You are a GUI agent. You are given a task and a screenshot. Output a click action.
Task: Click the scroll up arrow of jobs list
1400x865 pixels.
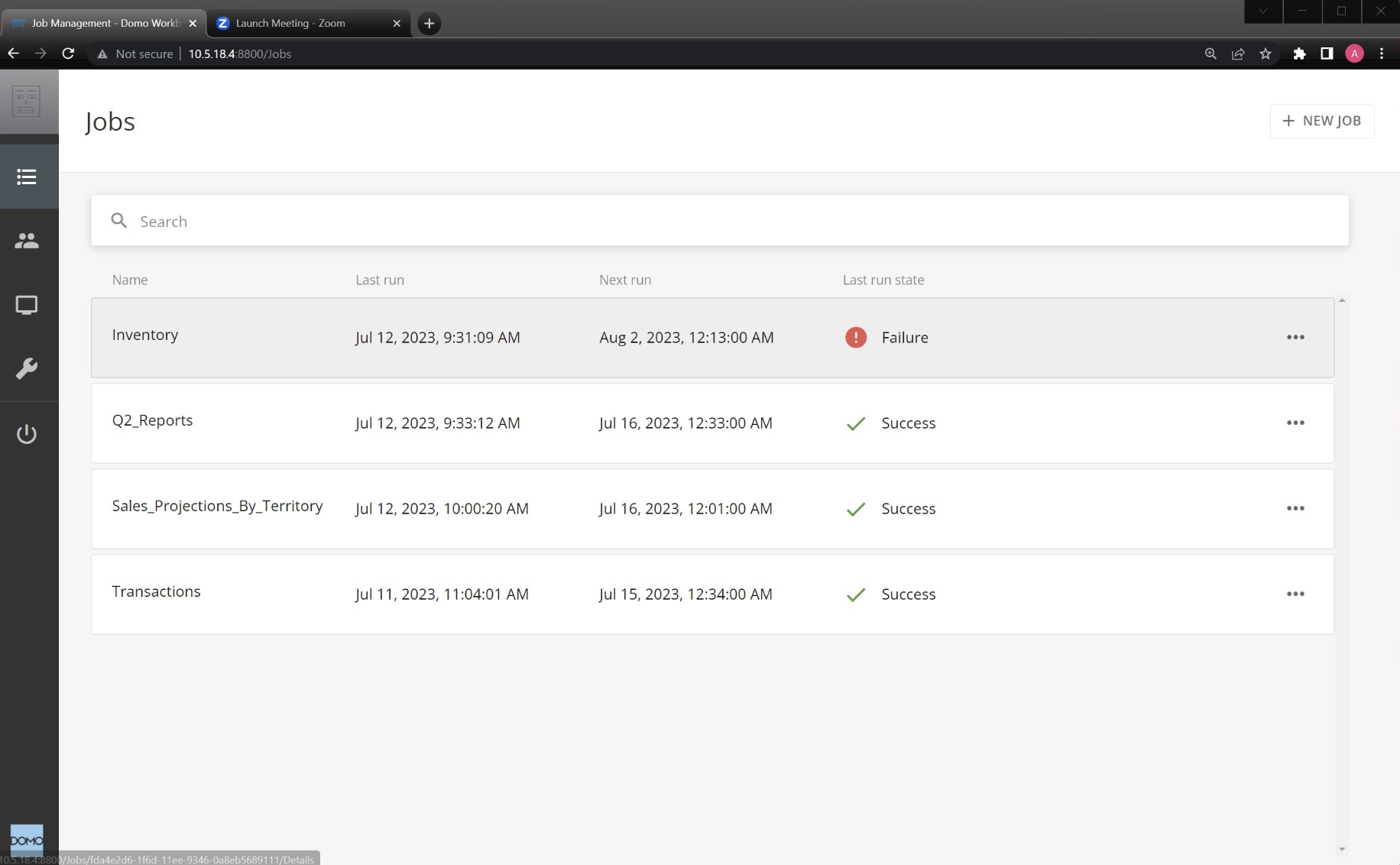pyautogui.click(x=1342, y=300)
